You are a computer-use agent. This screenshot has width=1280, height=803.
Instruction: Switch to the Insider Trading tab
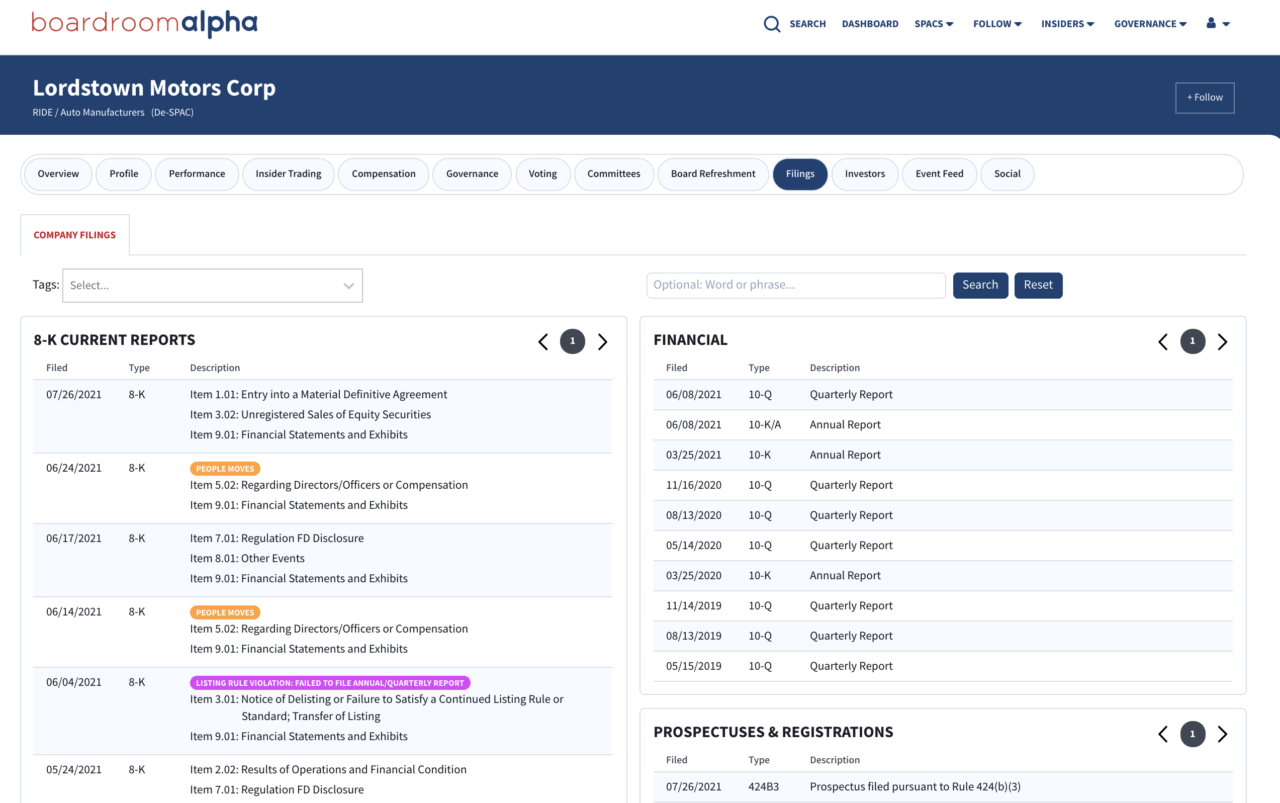click(x=288, y=173)
